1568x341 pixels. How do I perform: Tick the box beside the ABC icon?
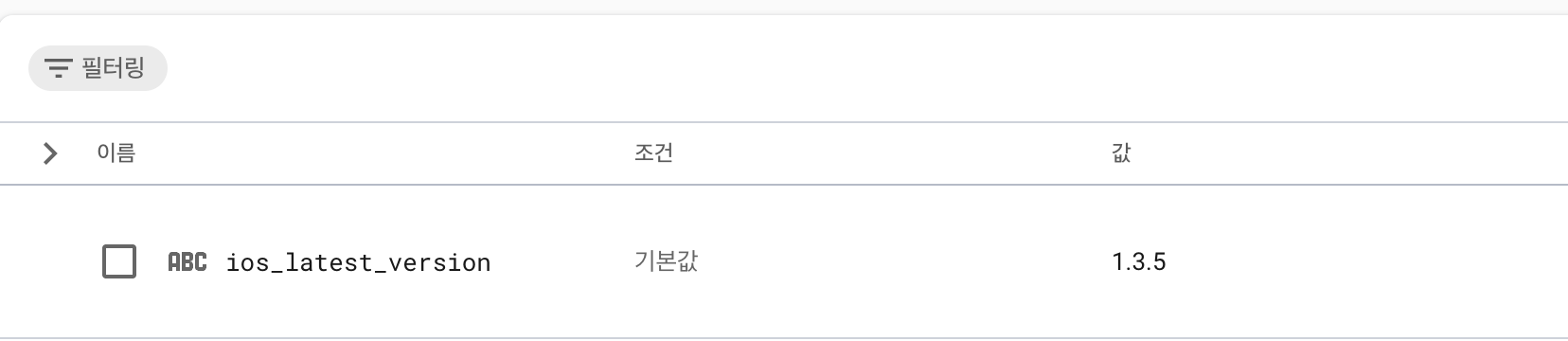(x=118, y=261)
